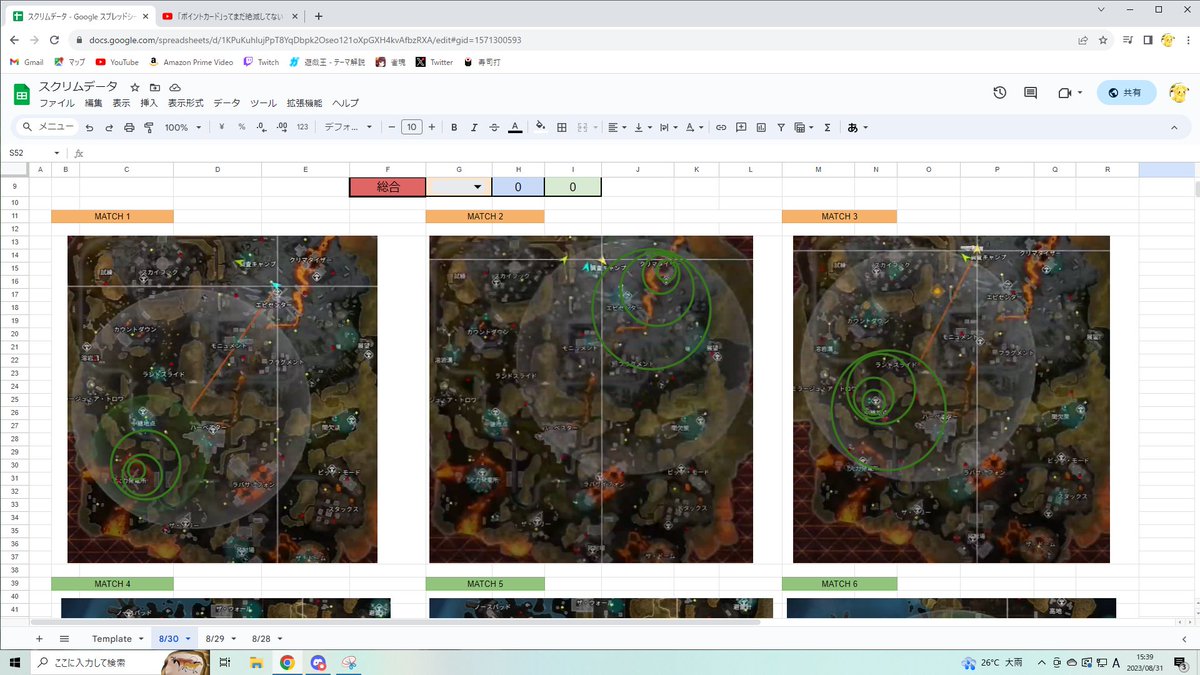Click the redo arrow in the toolbar
Image resolution: width=1200 pixels, height=675 pixels.
tap(109, 128)
